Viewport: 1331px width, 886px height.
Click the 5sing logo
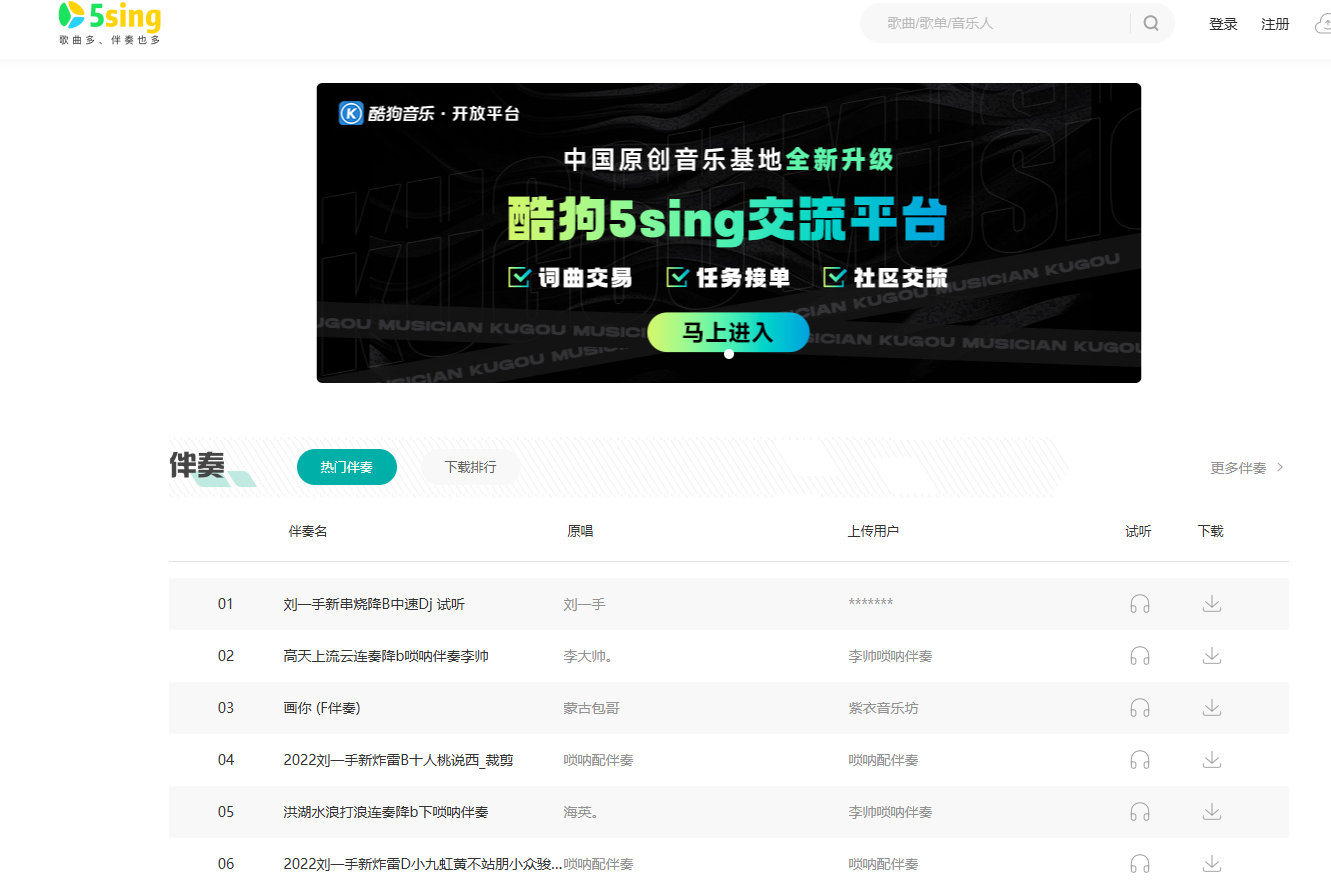109,23
